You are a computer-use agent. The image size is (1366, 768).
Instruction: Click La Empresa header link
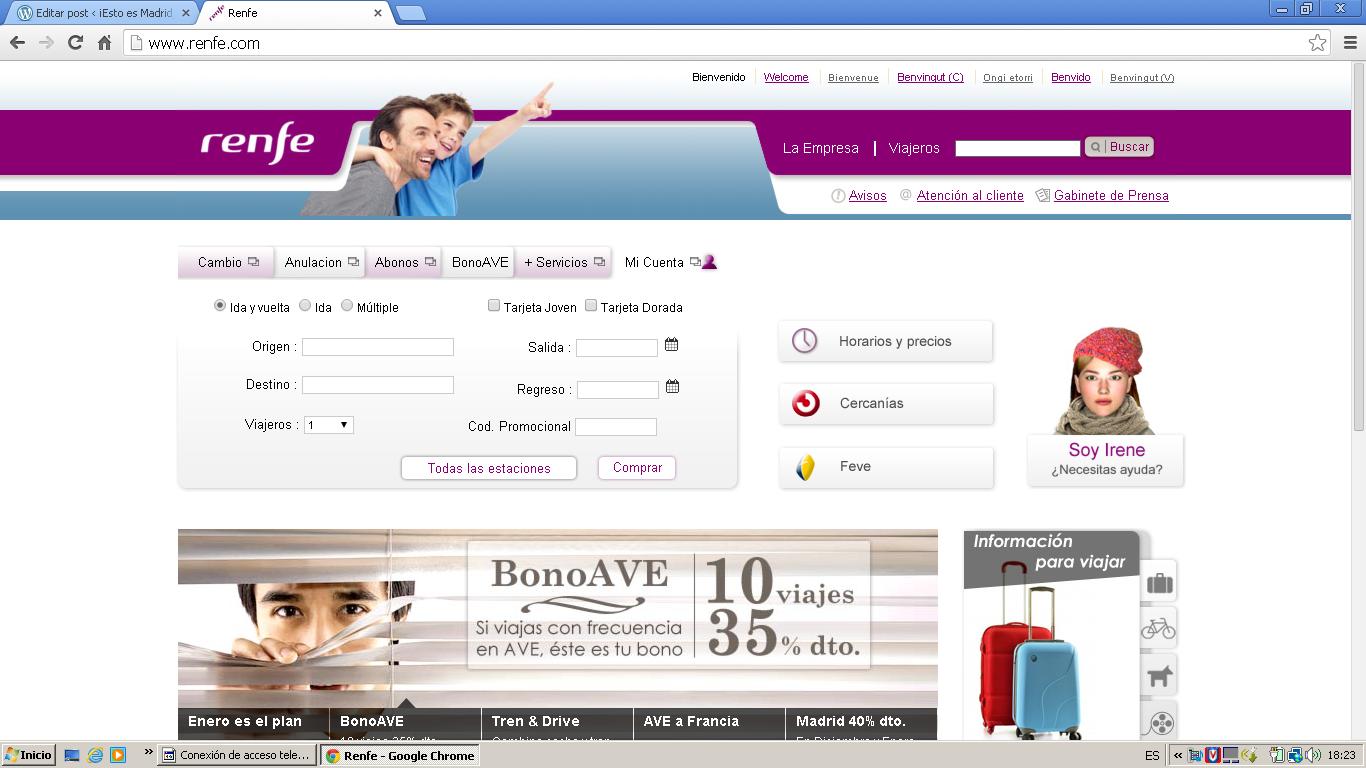(x=820, y=148)
